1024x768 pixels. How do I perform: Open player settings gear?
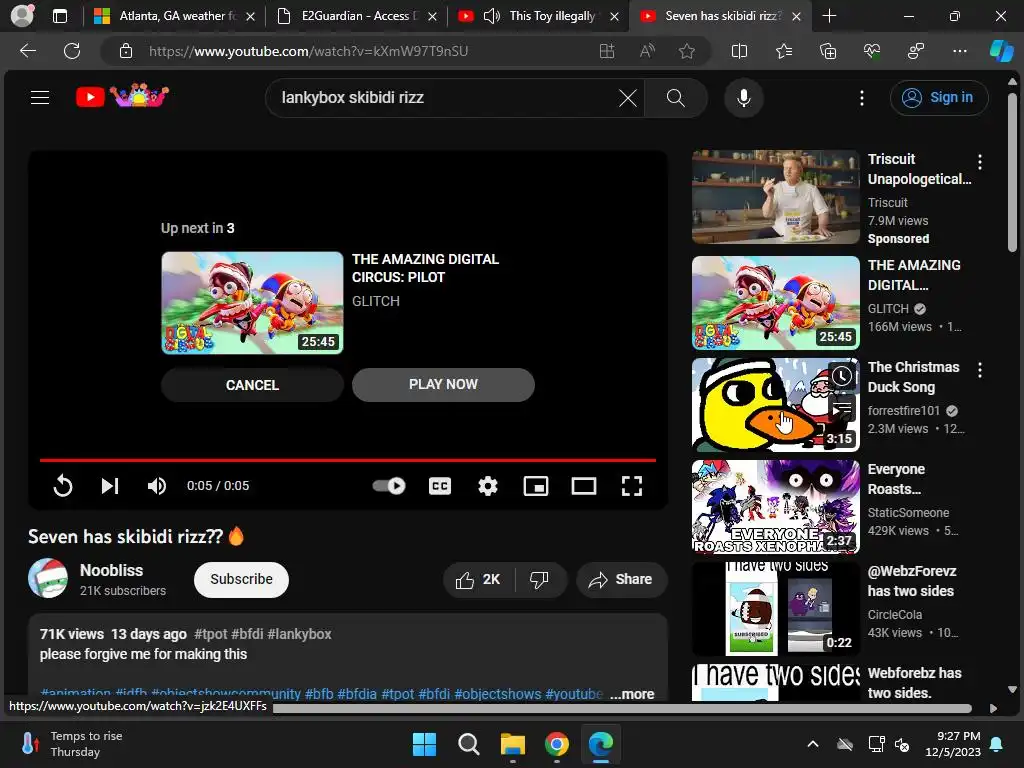[x=488, y=486]
